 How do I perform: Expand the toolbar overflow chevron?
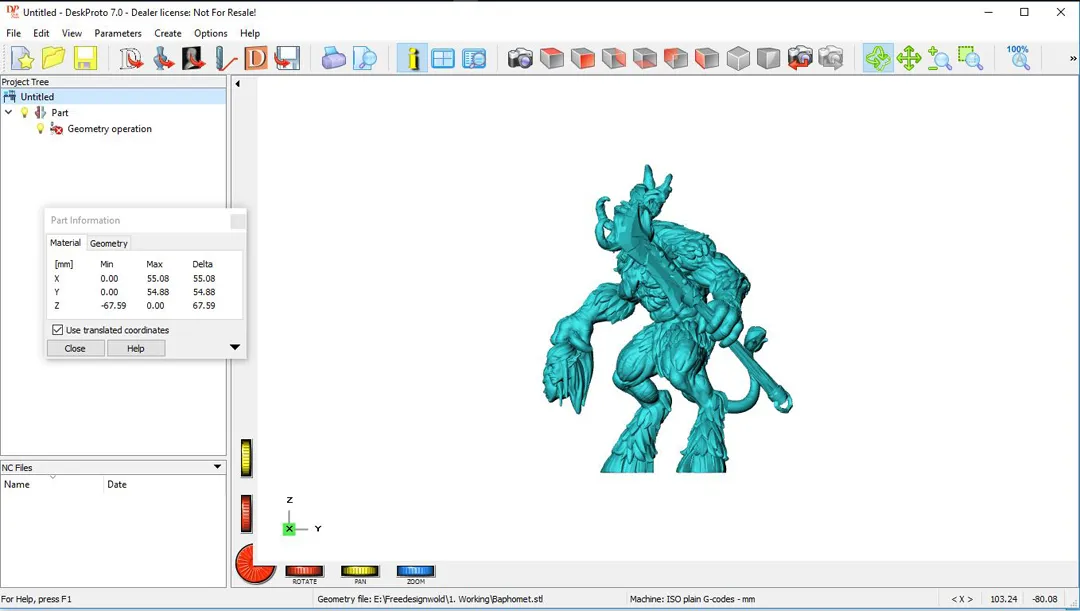click(1072, 59)
